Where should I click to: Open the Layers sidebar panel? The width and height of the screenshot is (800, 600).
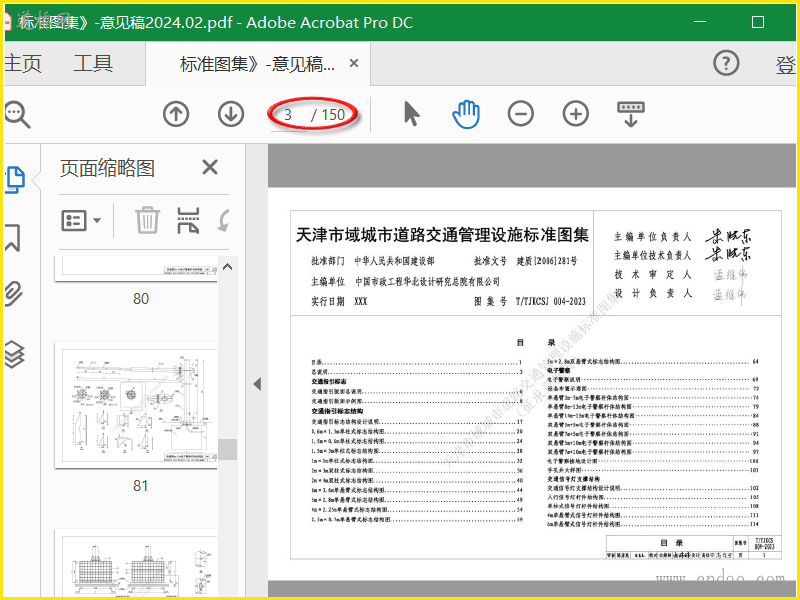(x=14, y=354)
